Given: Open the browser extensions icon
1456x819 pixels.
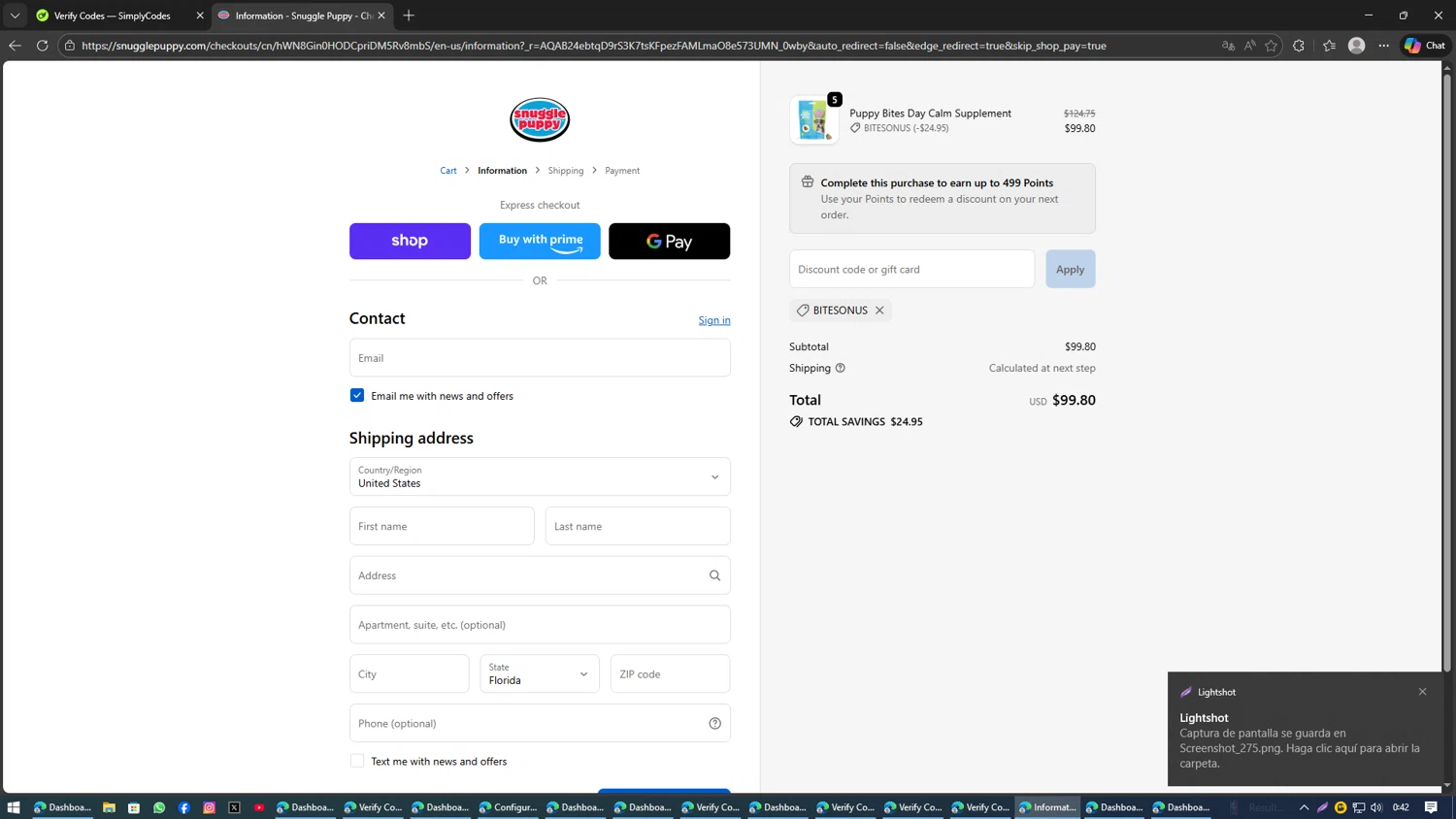Looking at the screenshot, I should tap(1299, 46).
